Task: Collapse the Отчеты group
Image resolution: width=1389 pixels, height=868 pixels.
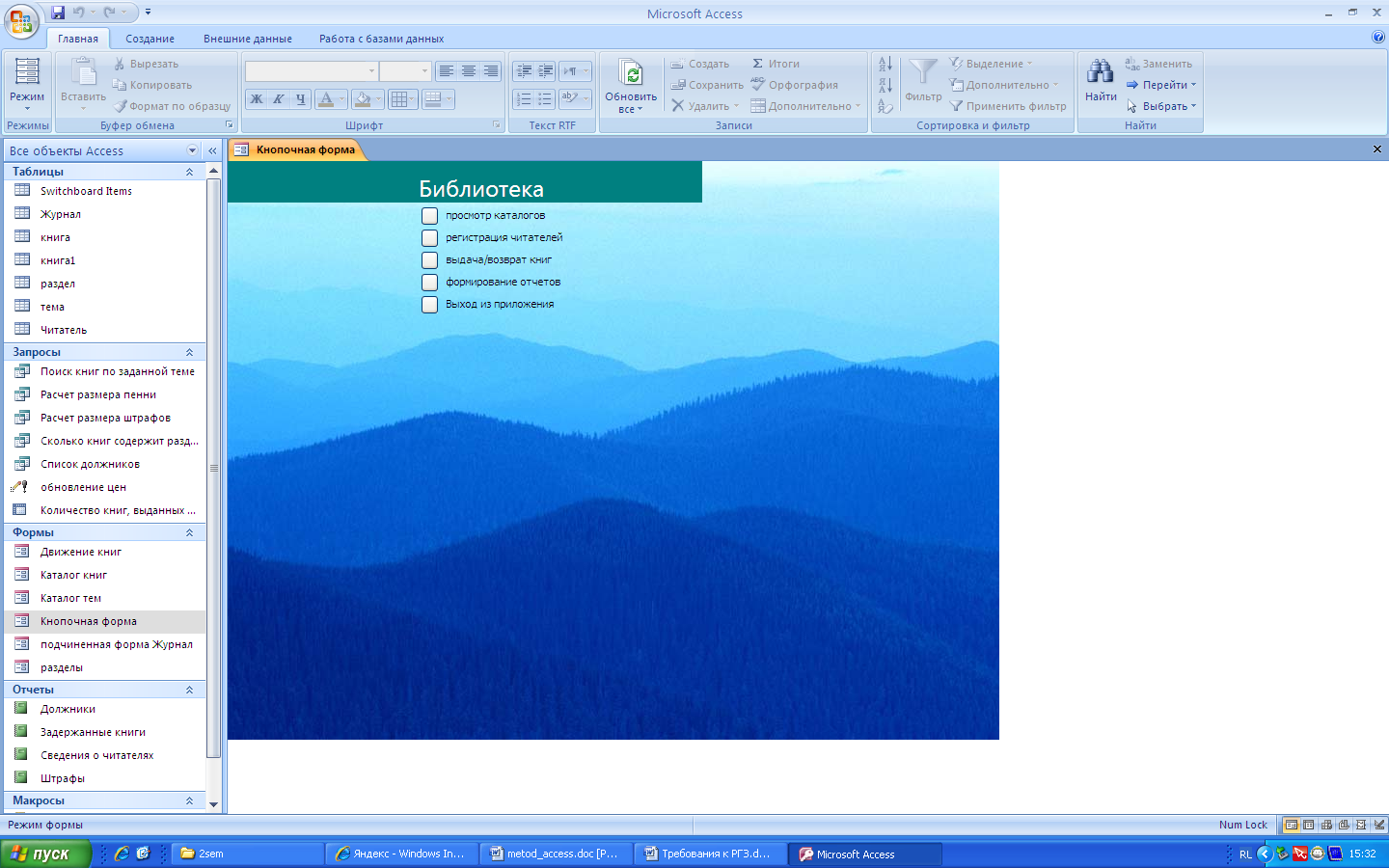Action: coord(189,690)
